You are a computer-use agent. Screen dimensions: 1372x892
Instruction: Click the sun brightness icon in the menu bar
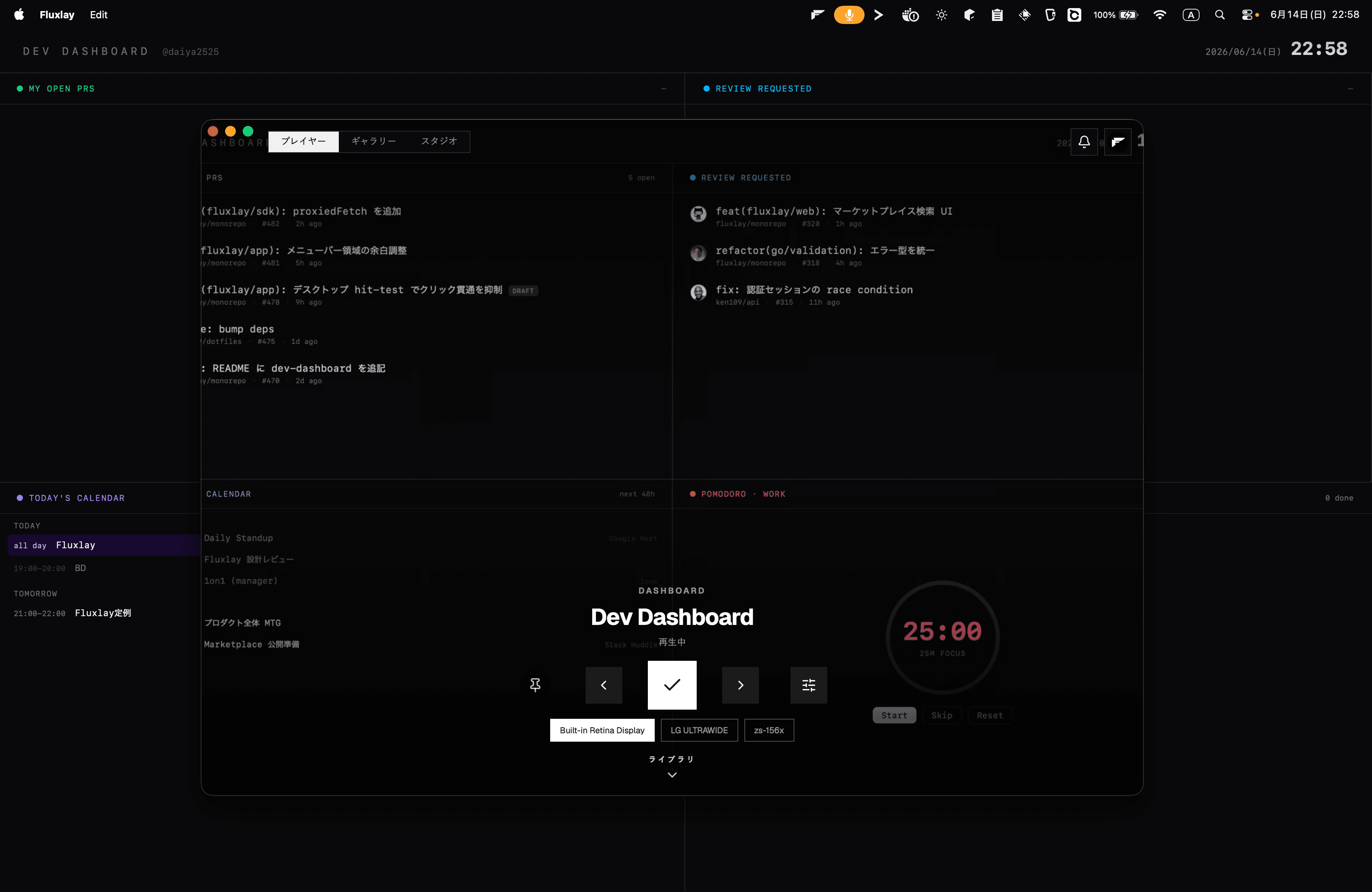941,15
